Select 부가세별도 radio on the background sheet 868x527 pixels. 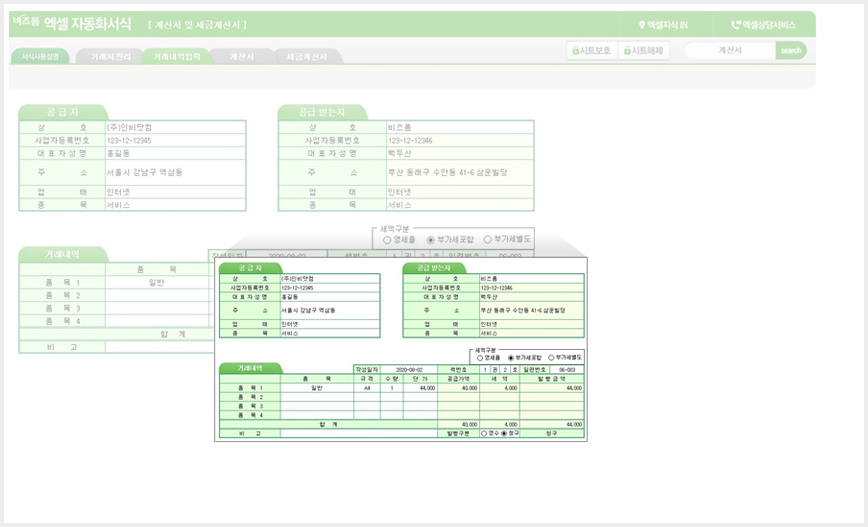(488, 240)
